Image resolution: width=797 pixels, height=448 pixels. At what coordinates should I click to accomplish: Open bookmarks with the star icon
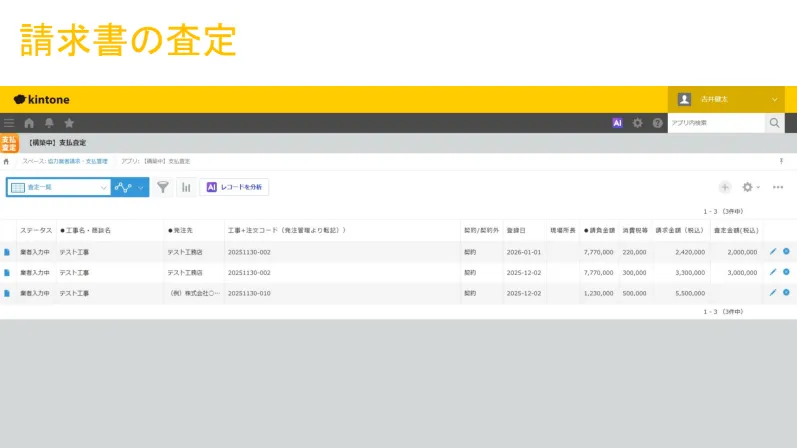pos(69,123)
